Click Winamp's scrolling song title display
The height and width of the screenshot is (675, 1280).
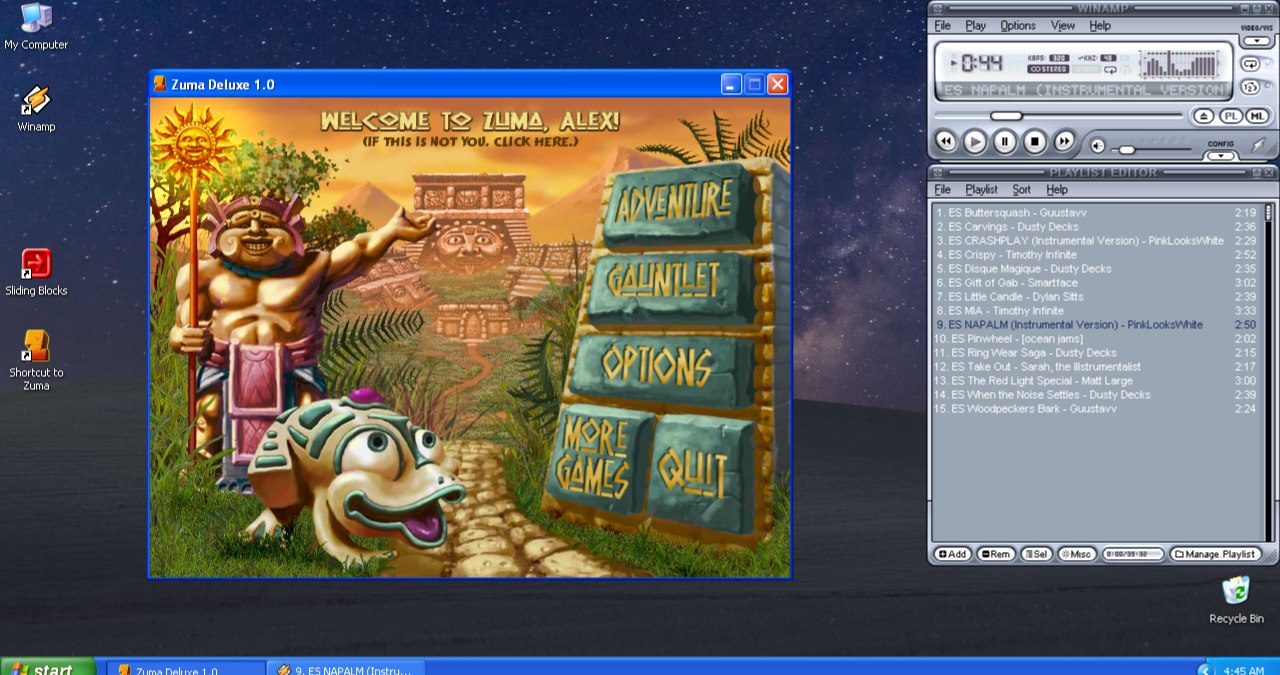point(1084,90)
